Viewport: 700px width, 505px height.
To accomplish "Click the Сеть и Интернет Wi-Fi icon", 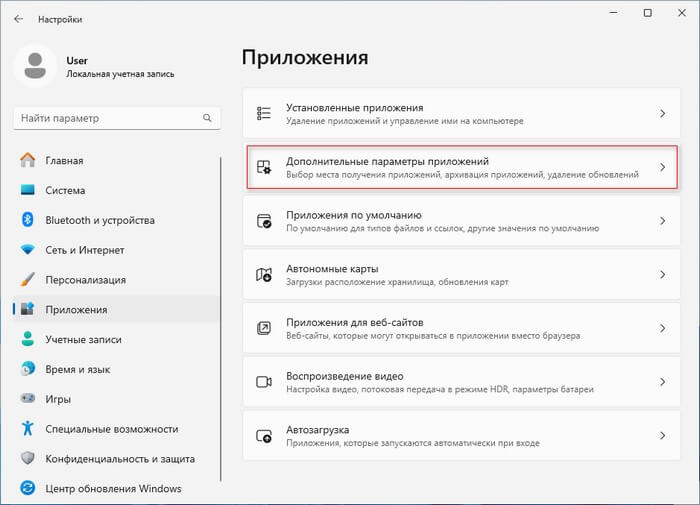I will [x=27, y=250].
